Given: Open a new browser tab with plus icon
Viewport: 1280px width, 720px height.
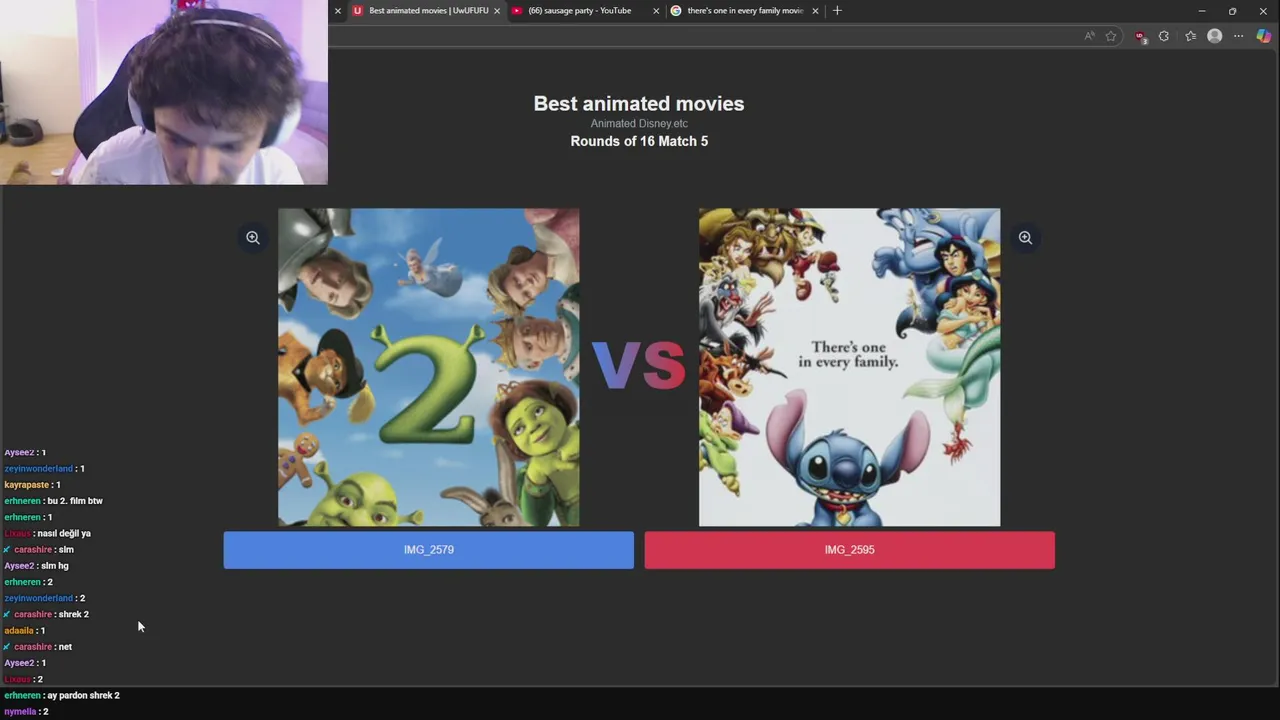Looking at the screenshot, I should tap(837, 11).
